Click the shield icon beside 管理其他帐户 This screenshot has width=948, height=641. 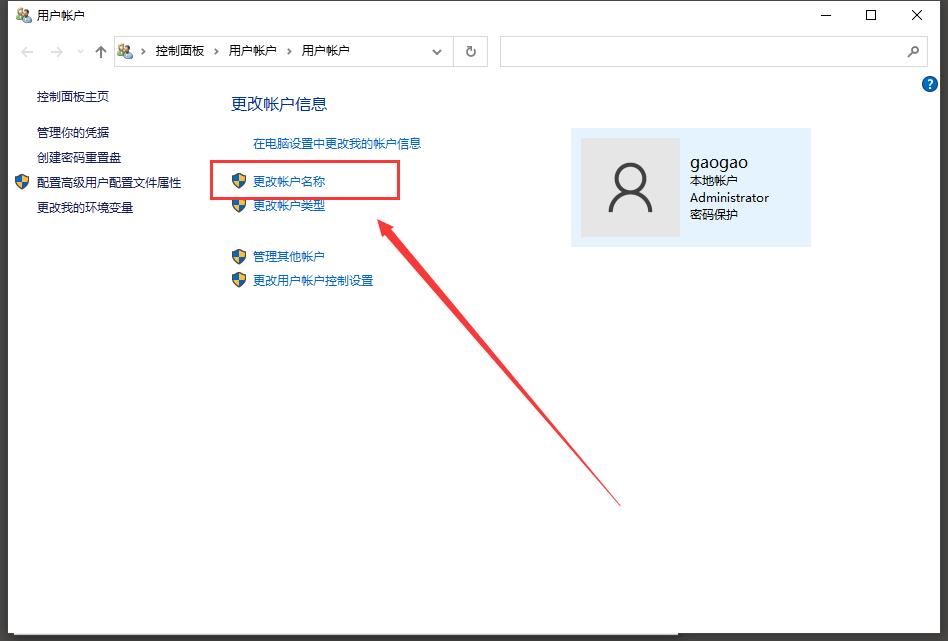[x=239, y=256]
